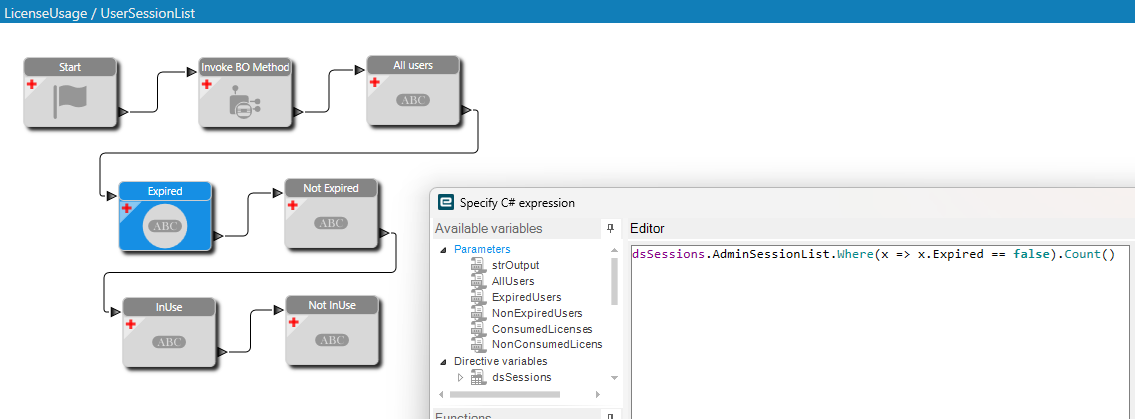Click the ABC icon in the Not Expired node
1135x419 pixels.
(332, 223)
